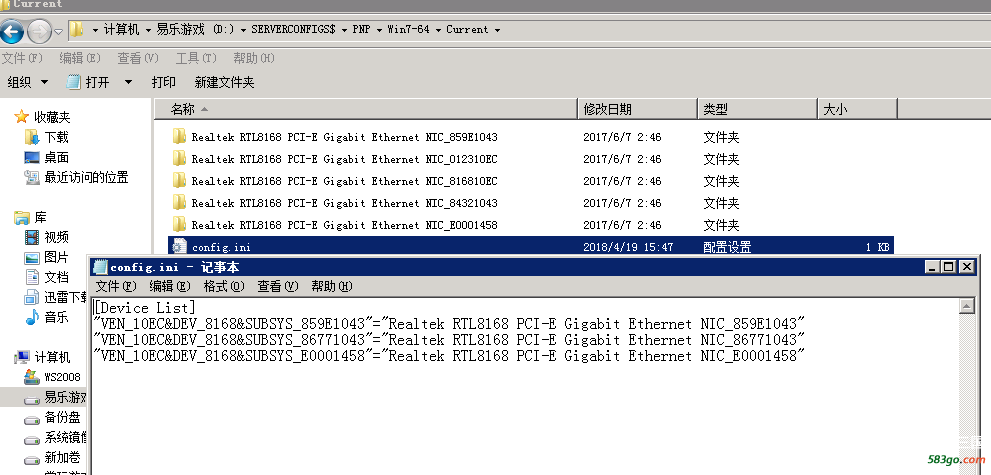Expand the arrow after Current in address bar
This screenshot has width=991, height=475.
click(497, 30)
